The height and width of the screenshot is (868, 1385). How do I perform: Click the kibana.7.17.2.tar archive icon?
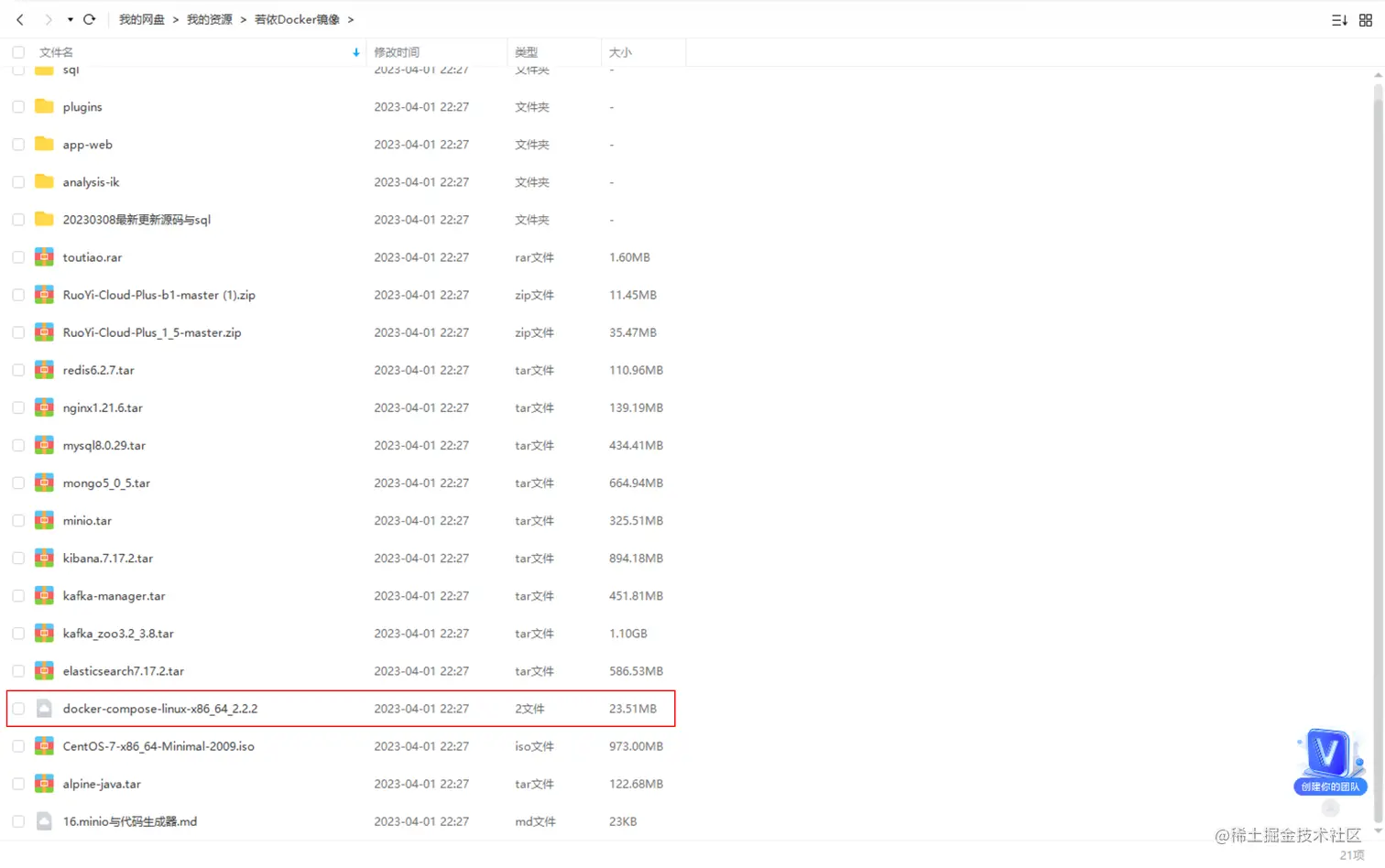pyautogui.click(x=44, y=558)
